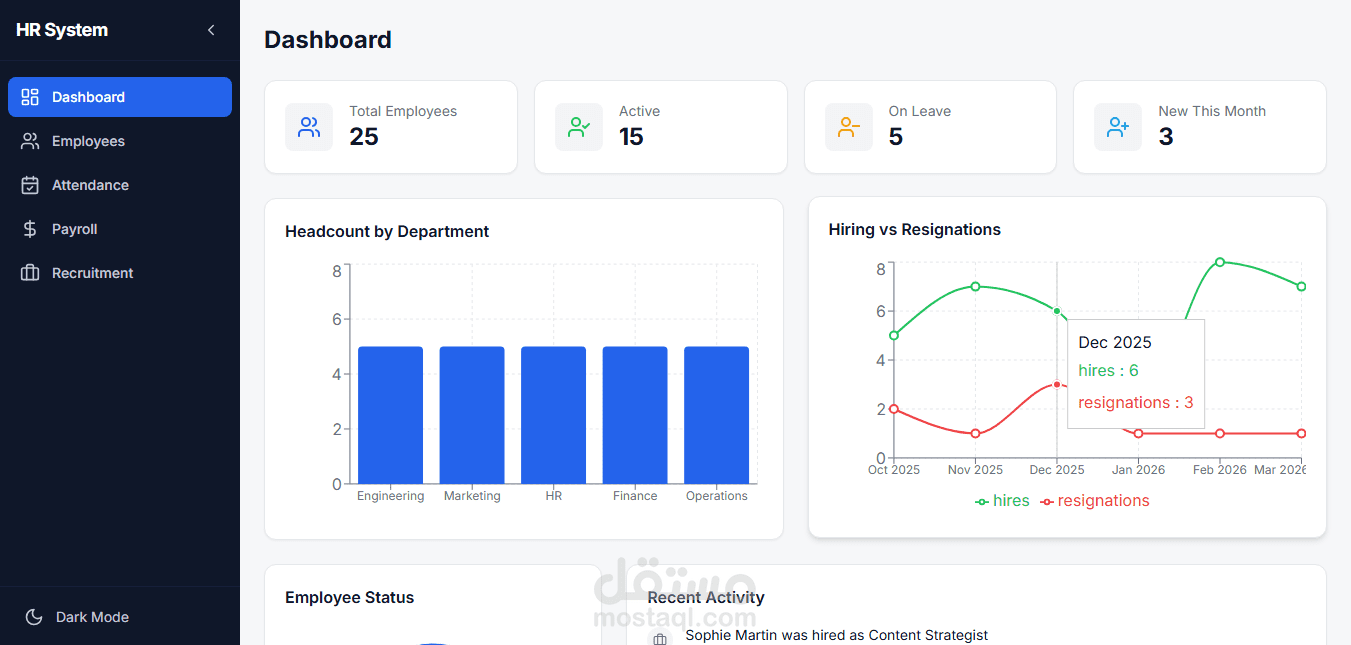Click the On Leave value 5
The height and width of the screenshot is (645, 1351).
point(896,137)
